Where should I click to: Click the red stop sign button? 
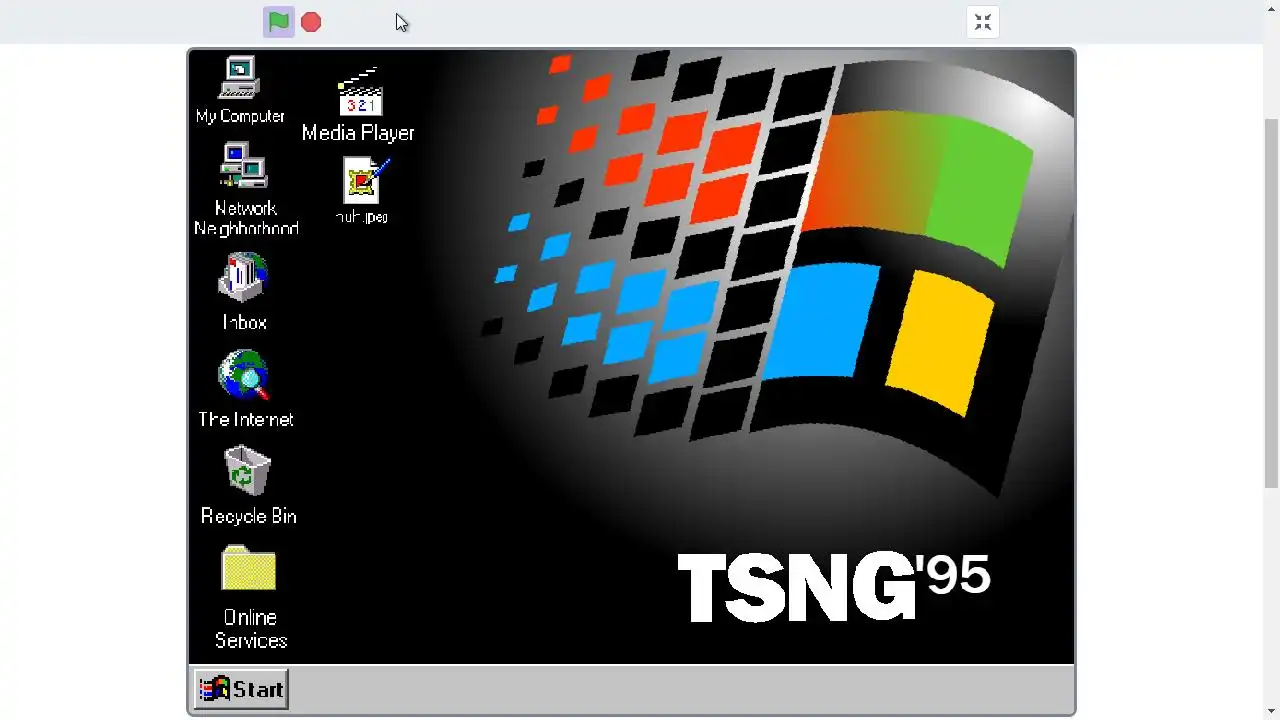(311, 22)
